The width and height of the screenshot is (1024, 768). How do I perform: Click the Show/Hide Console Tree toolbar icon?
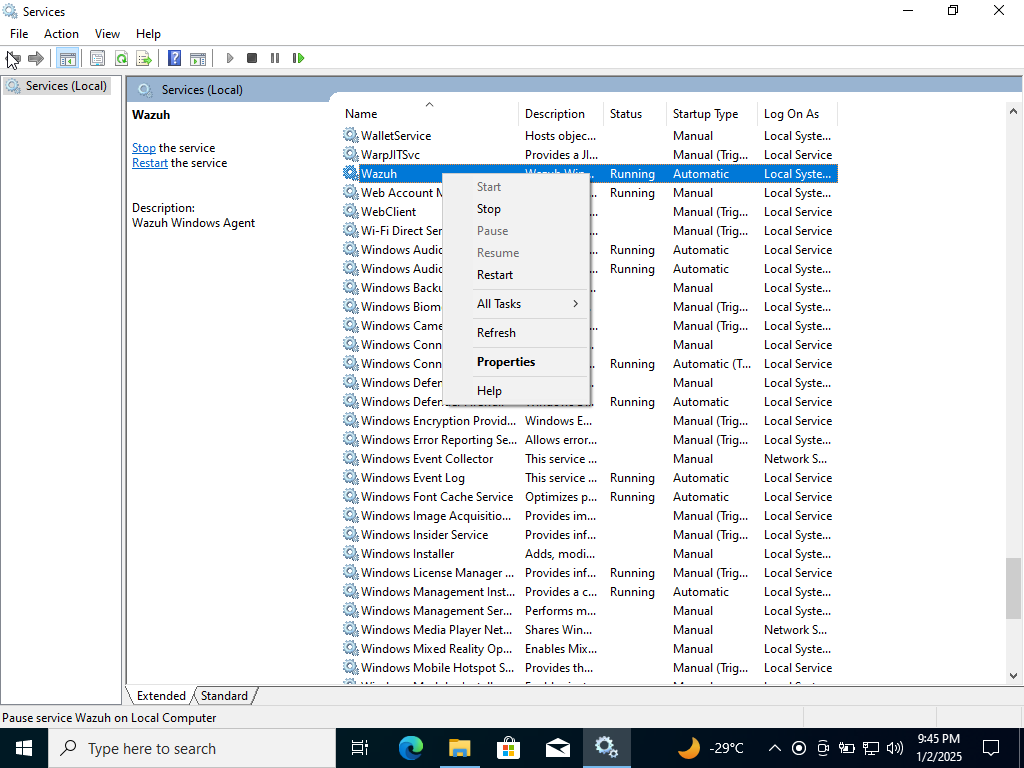click(67, 58)
